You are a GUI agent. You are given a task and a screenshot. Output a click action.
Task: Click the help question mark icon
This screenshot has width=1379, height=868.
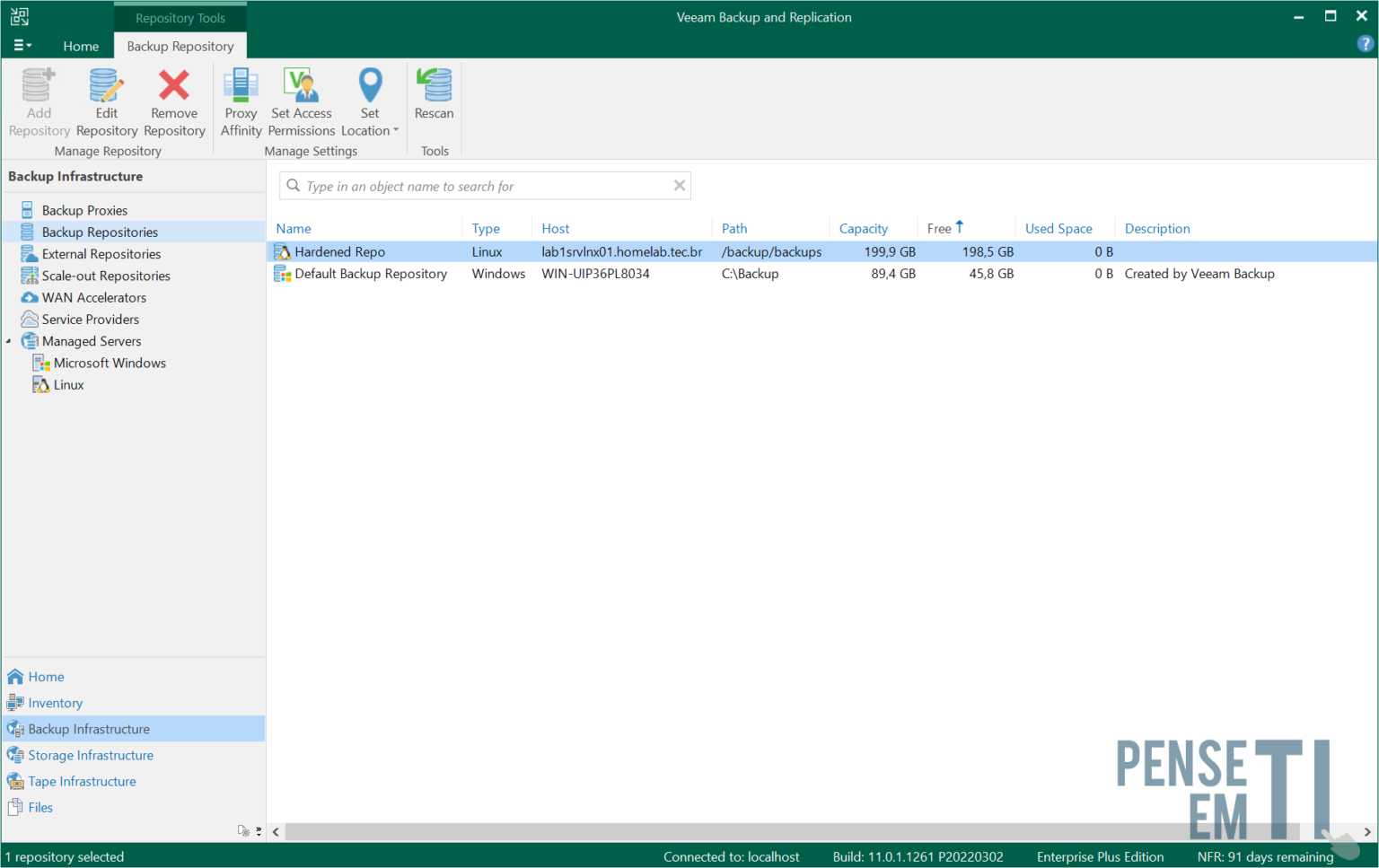(1366, 43)
